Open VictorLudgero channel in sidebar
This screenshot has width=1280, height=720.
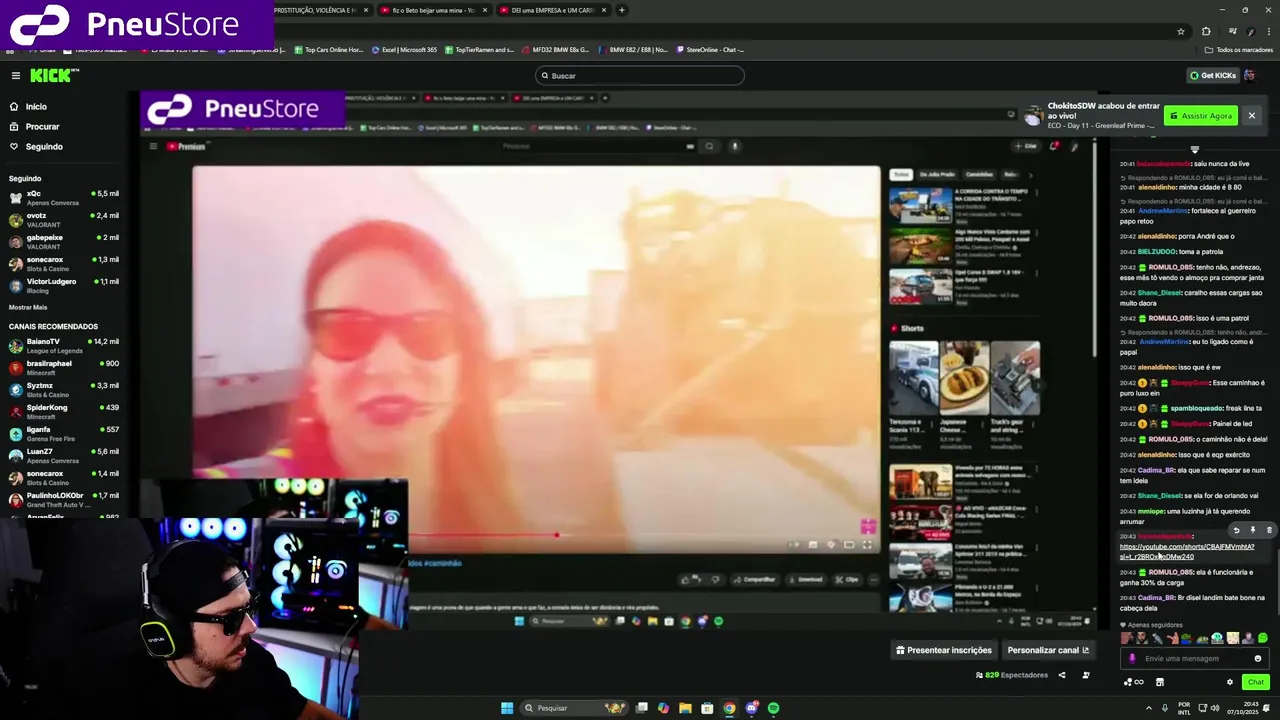click(x=64, y=285)
